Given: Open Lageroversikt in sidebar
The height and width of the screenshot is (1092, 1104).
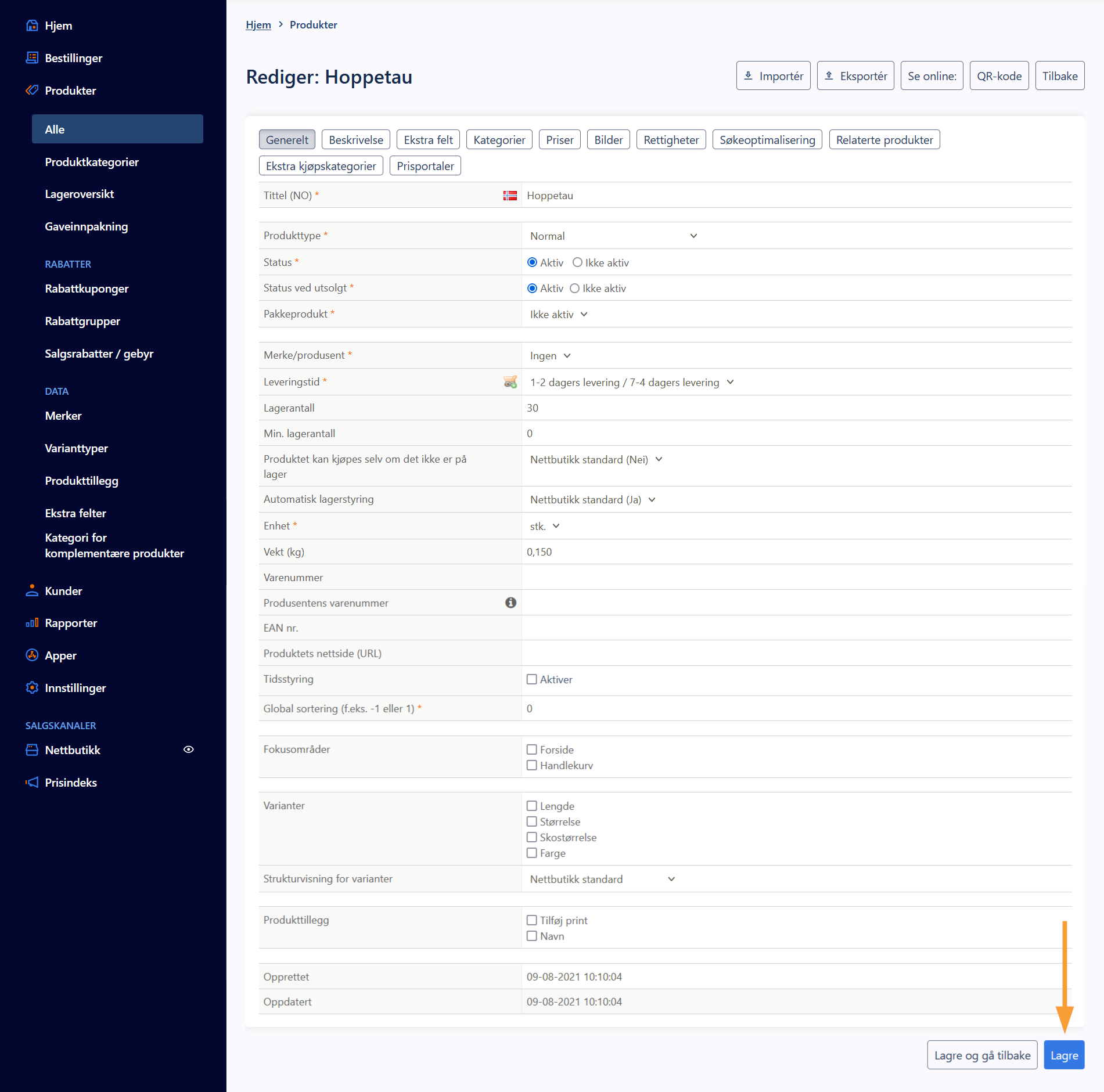Looking at the screenshot, I should coord(80,194).
